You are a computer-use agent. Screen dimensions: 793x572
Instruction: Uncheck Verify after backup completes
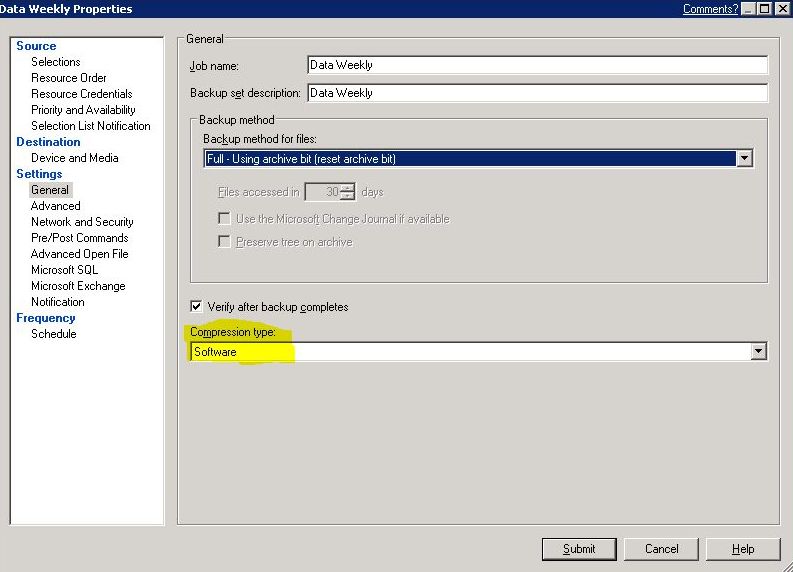(196, 306)
